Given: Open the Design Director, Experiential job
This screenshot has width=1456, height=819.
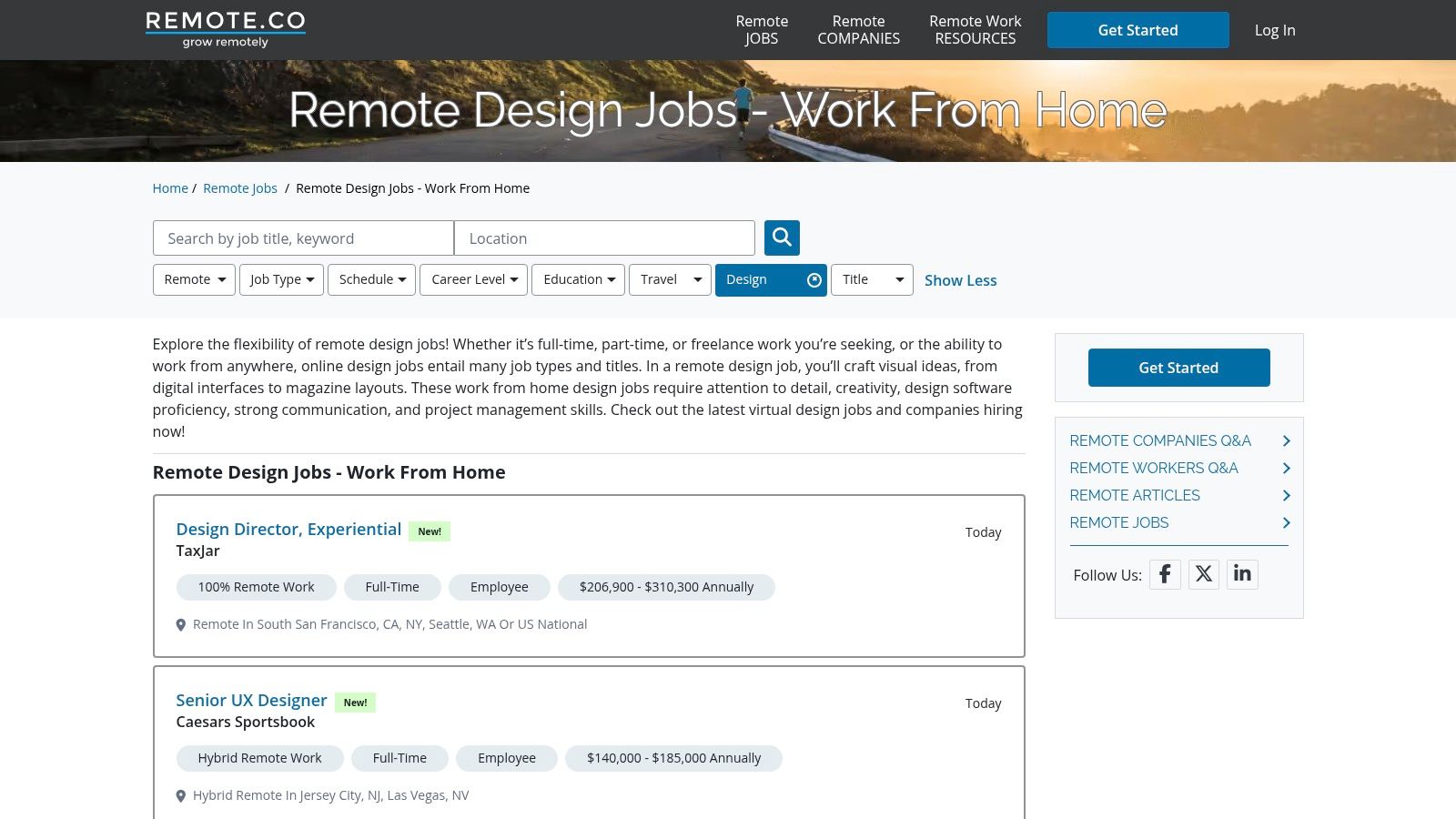Looking at the screenshot, I should (288, 529).
